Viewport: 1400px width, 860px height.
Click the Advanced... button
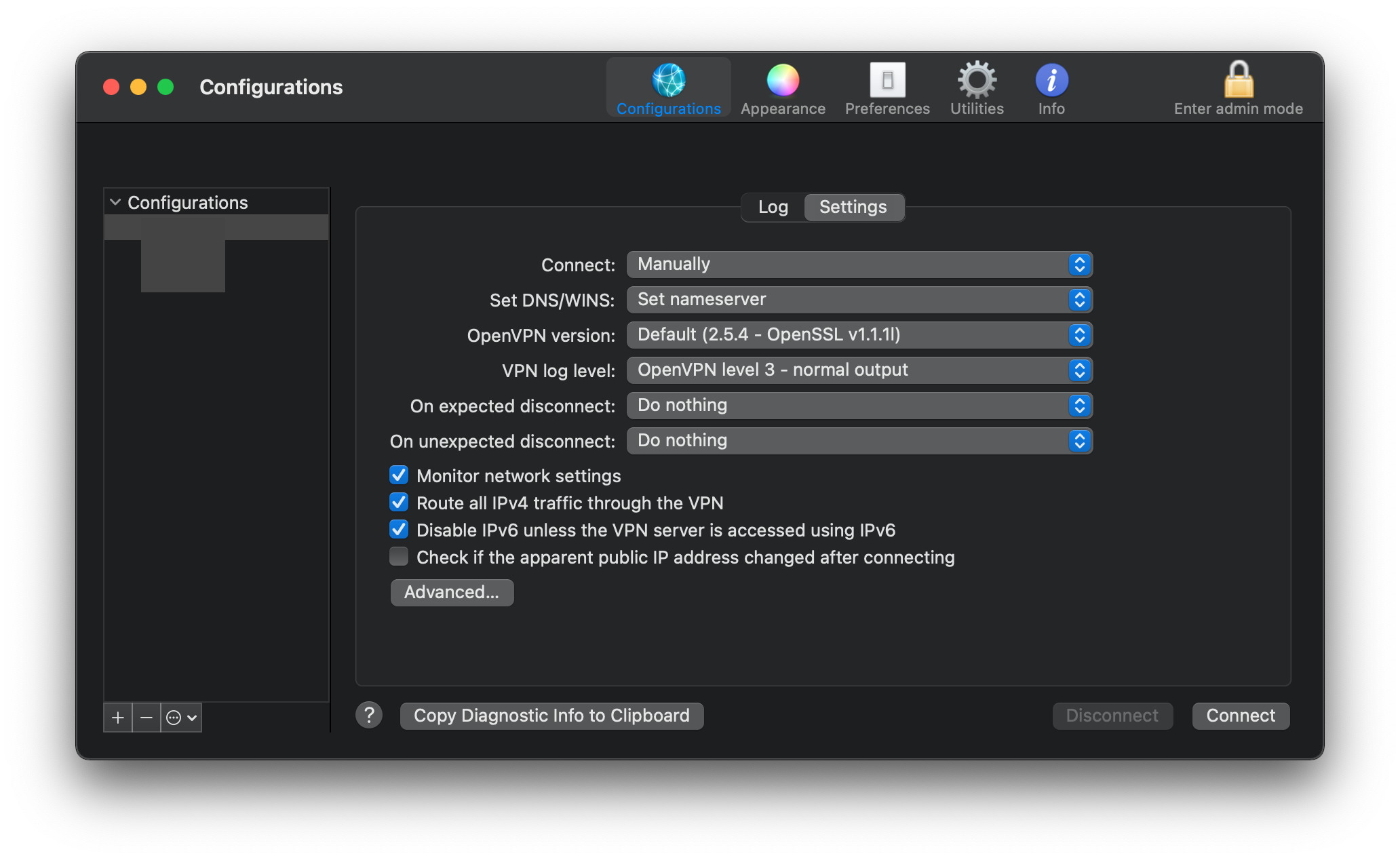point(452,592)
